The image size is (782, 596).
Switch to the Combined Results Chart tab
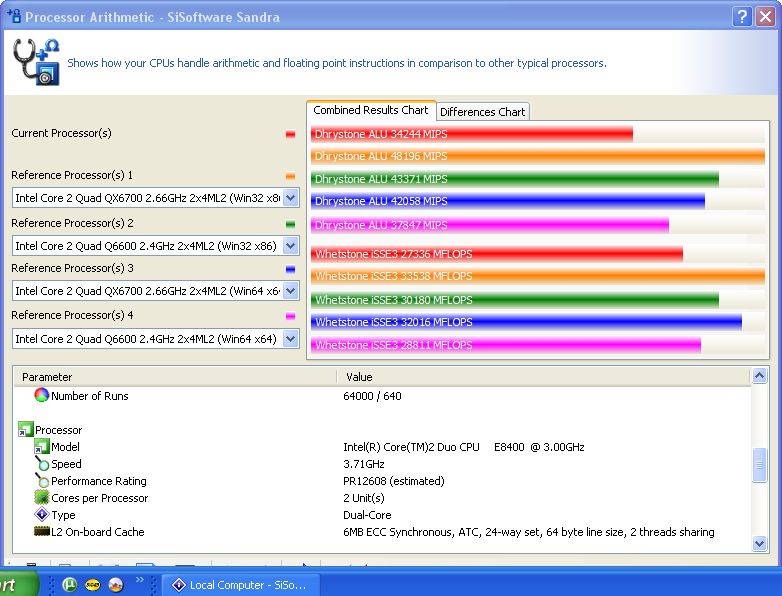pos(371,110)
